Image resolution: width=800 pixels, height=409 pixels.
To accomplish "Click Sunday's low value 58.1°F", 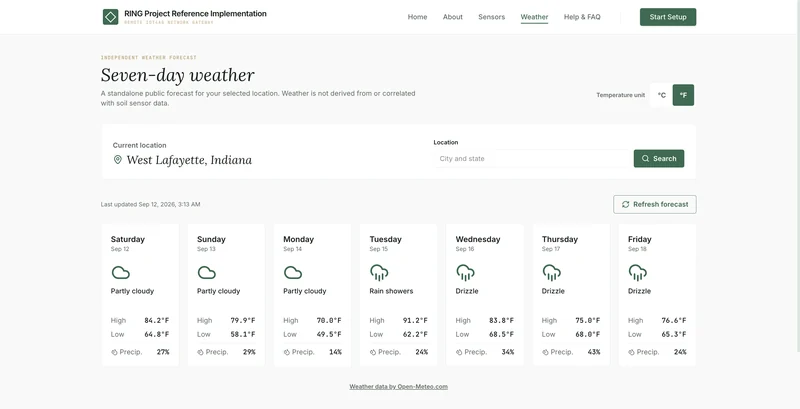I will click(243, 335).
